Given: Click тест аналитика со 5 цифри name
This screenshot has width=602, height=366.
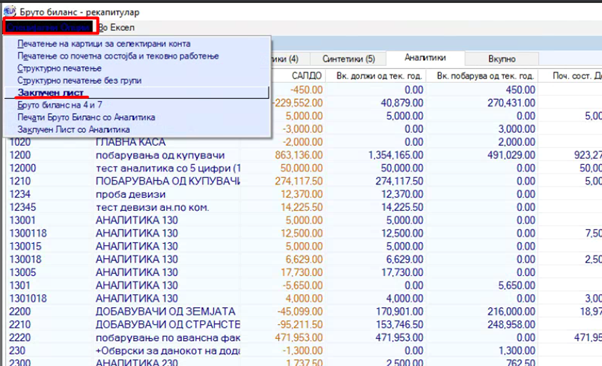Looking at the screenshot, I should (168, 168).
